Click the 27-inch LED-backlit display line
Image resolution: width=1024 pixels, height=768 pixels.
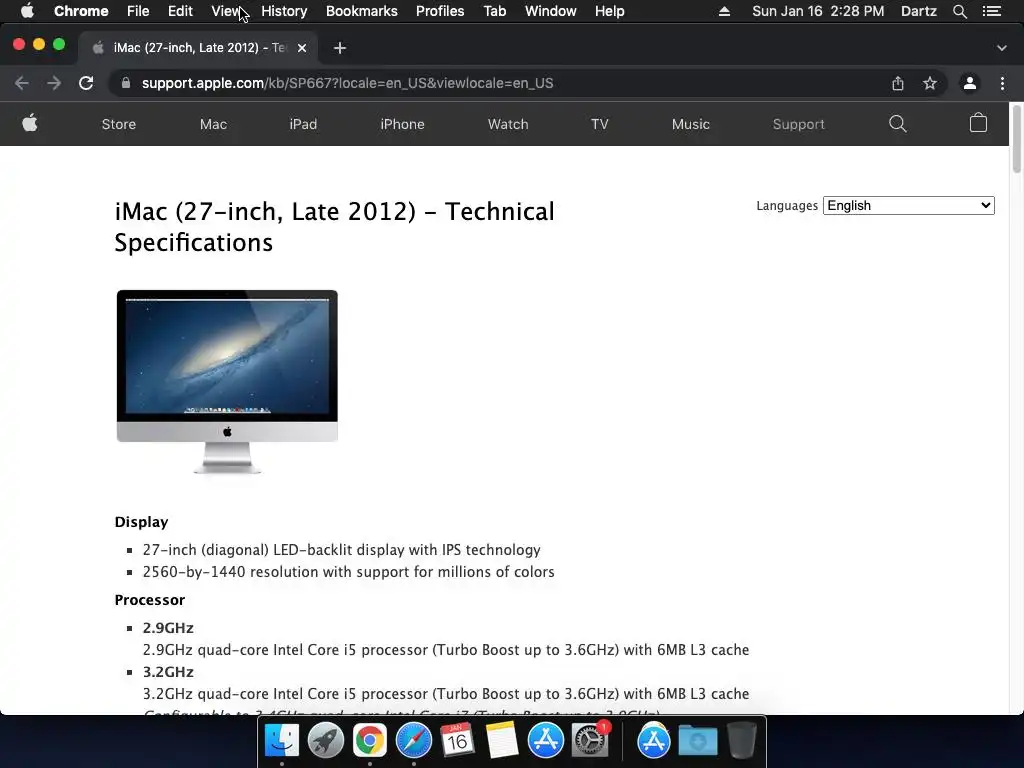tap(342, 549)
